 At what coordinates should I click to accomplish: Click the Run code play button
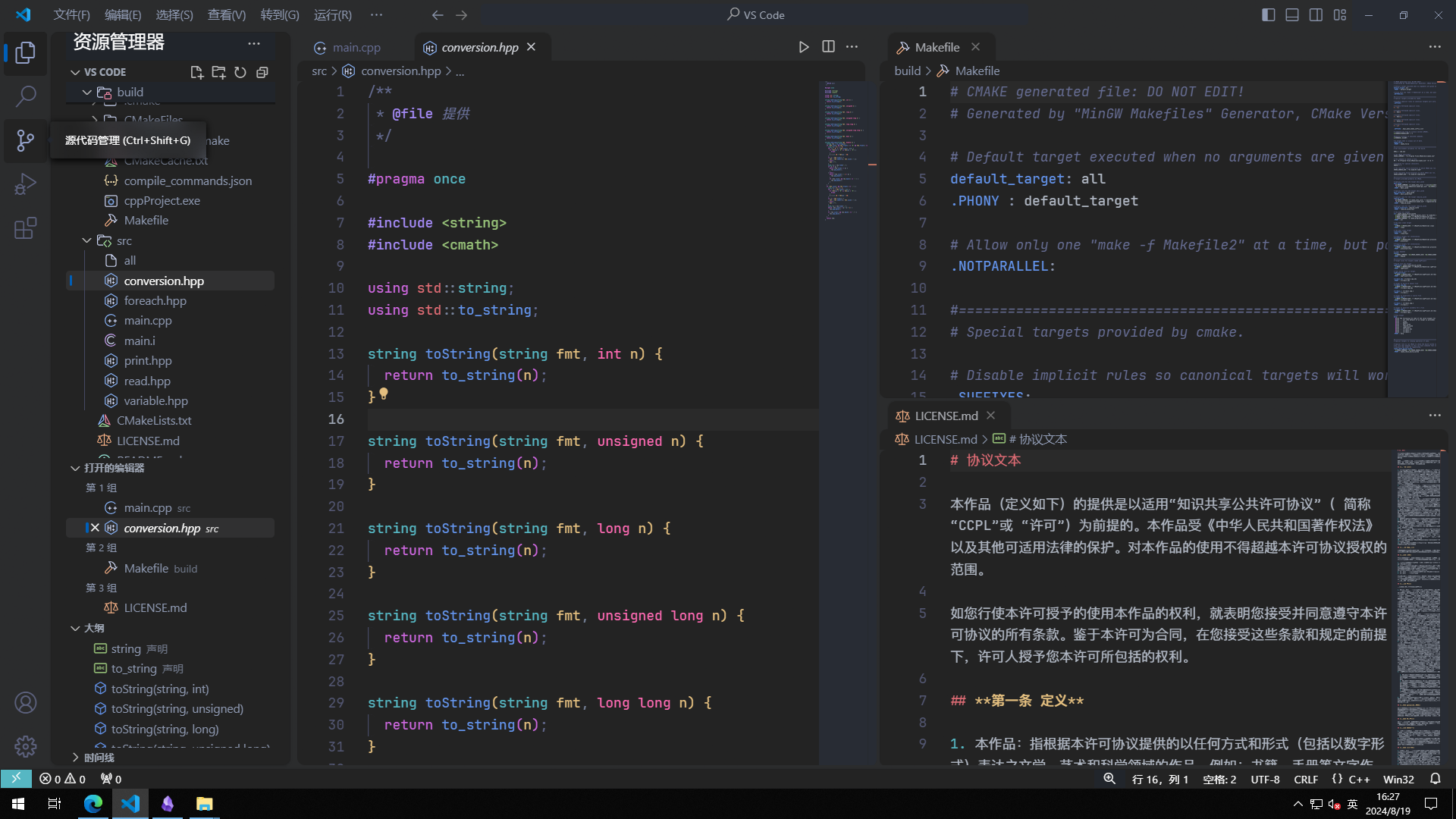[x=804, y=47]
